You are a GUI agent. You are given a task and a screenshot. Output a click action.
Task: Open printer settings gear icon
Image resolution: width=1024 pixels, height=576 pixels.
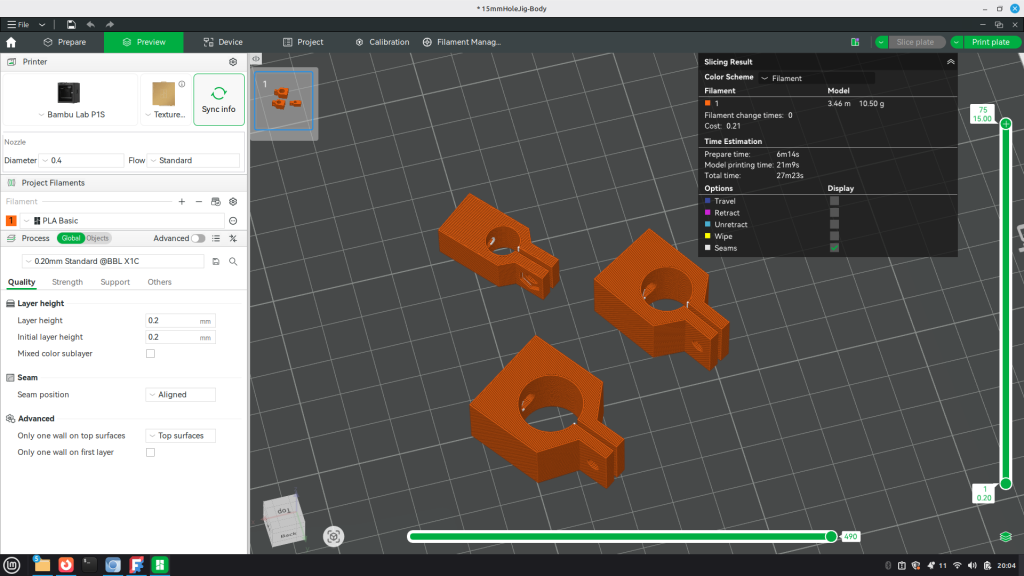pyautogui.click(x=233, y=62)
